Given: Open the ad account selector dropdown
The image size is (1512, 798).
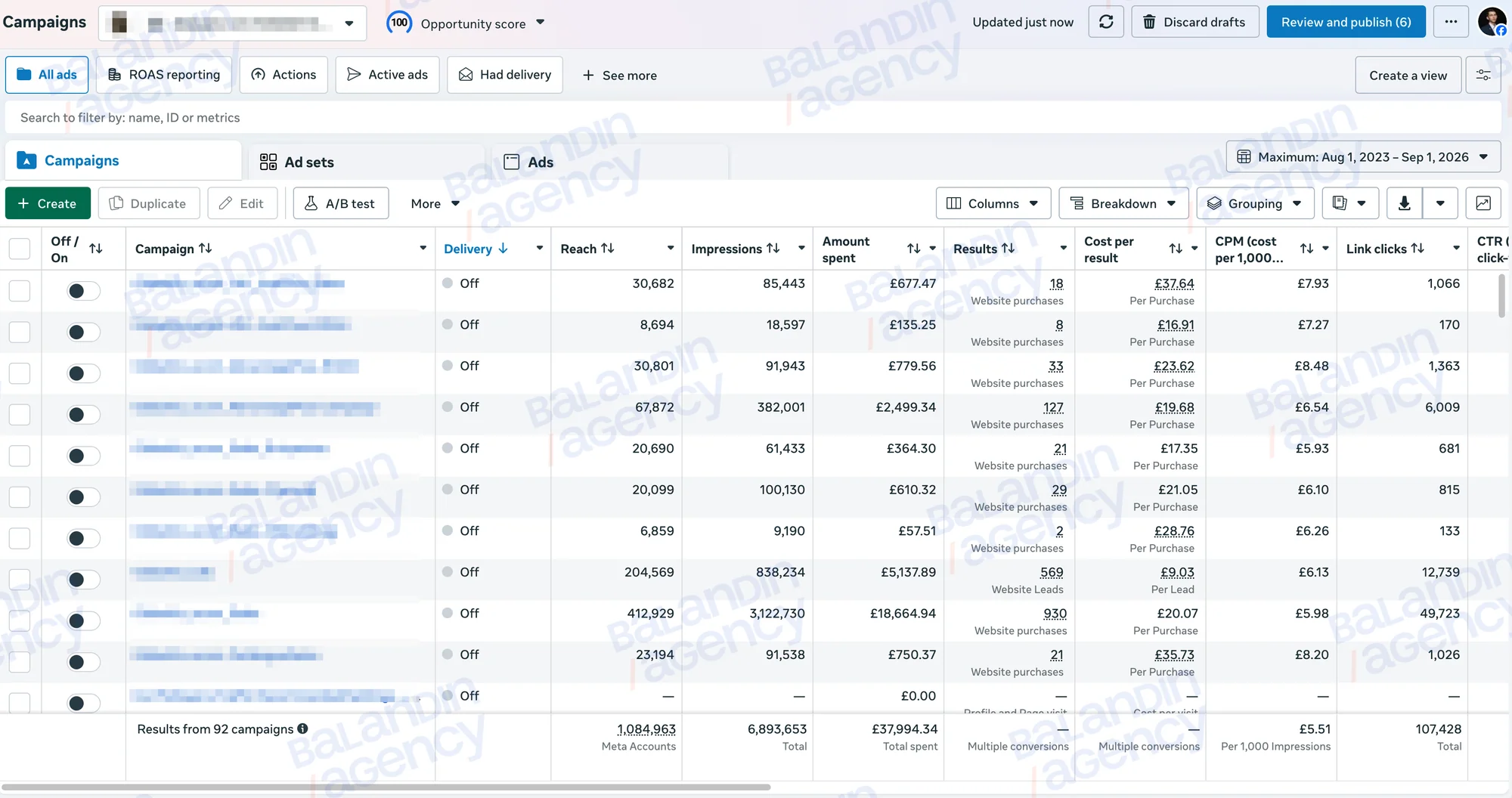Looking at the screenshot, I should (x=233, y=23).
